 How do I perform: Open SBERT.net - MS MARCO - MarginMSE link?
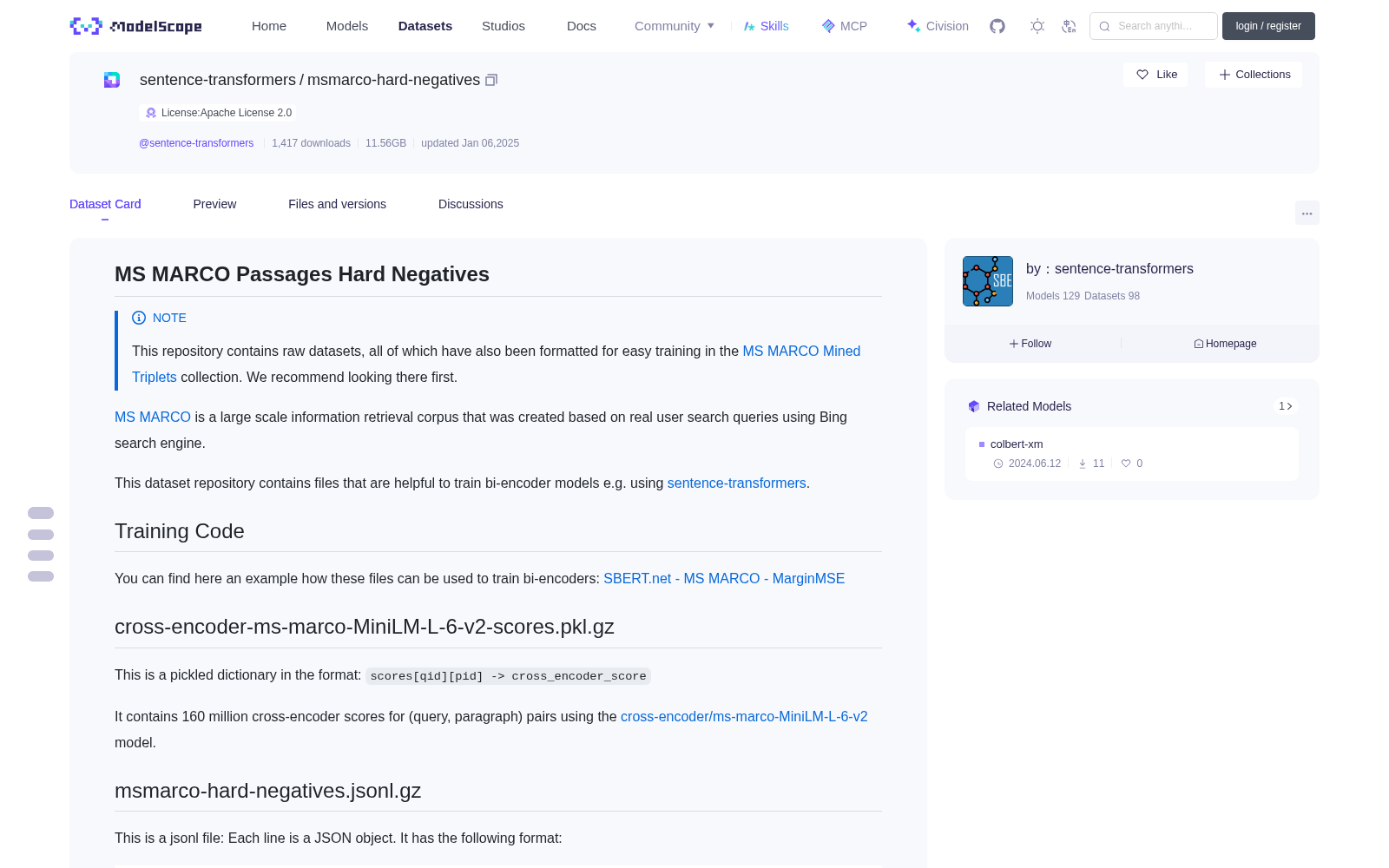tap(724, 578)
